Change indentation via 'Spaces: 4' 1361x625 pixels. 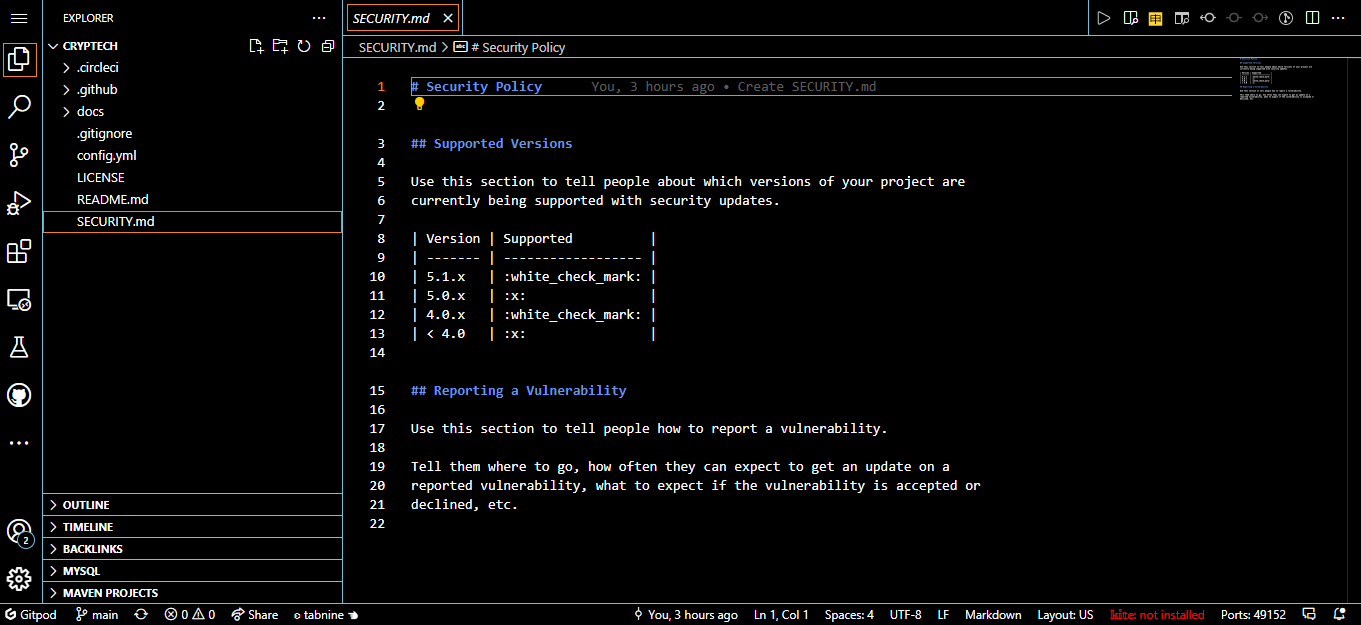pyautogui.click(x=849, y=615)
